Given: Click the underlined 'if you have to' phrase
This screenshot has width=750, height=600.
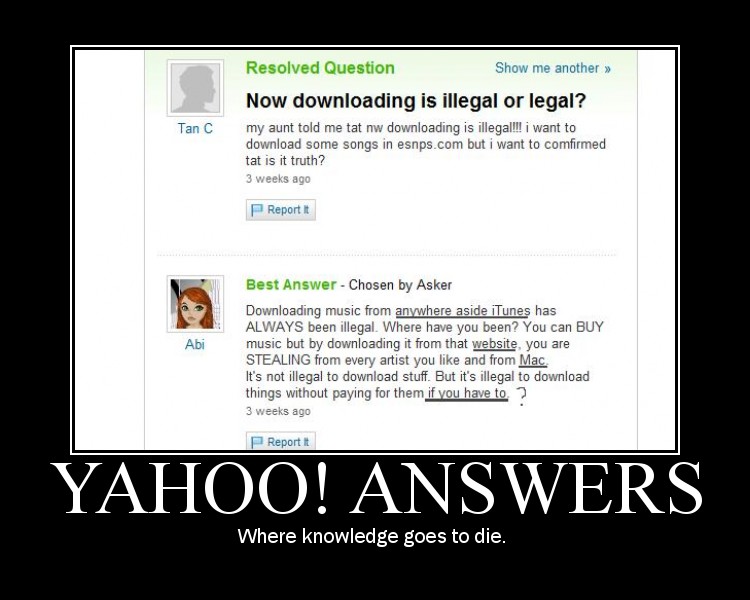Looking at the screenshot, I should click(466, 394).
